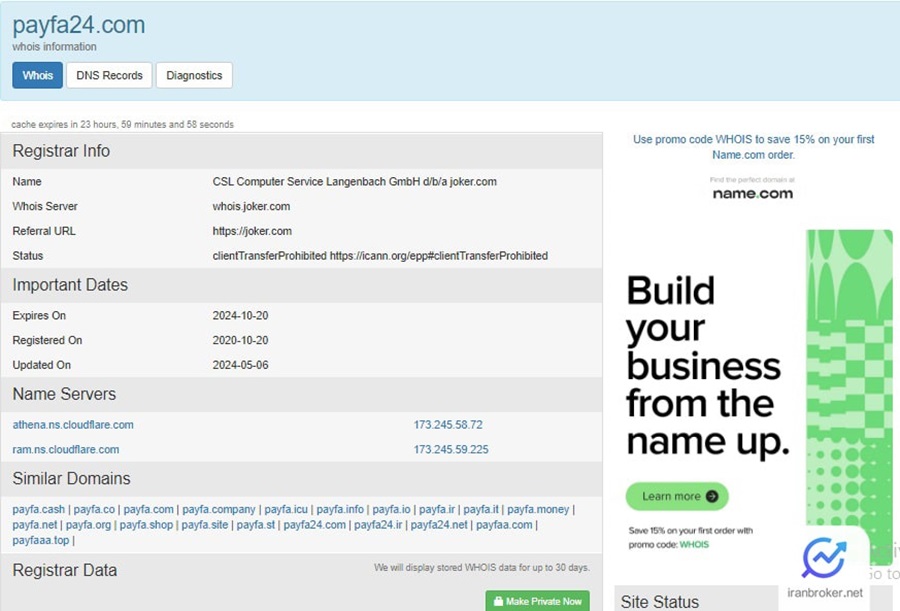Open similar domain payfa.cash
This screenshot has width=900, height=611.
[x=38, y=509]
